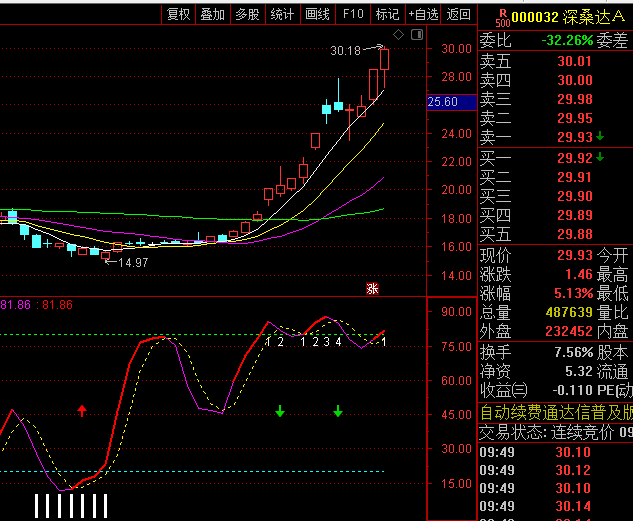
Task: Click the second green down arrow signal
Action: click(x=338, y=410)
